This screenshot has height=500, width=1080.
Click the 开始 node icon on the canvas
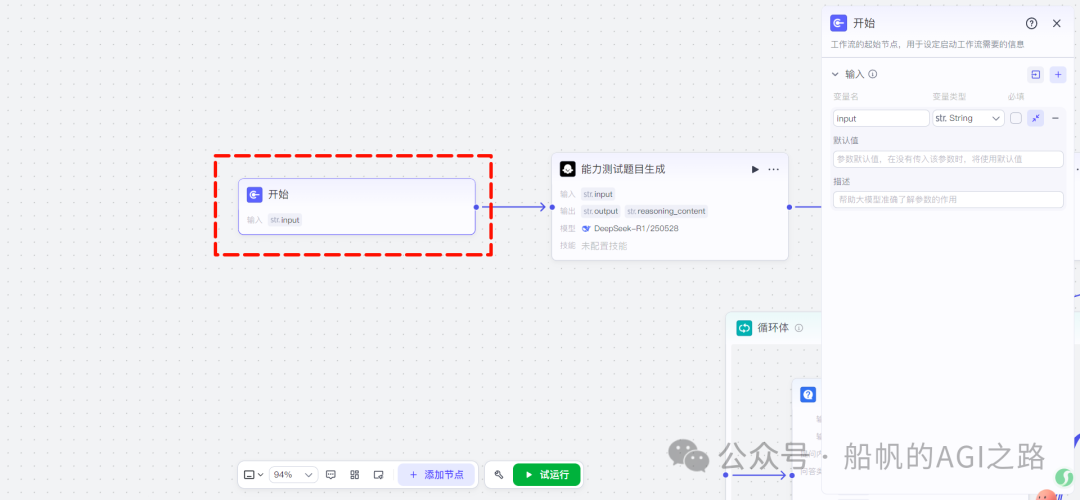point(255,195)
